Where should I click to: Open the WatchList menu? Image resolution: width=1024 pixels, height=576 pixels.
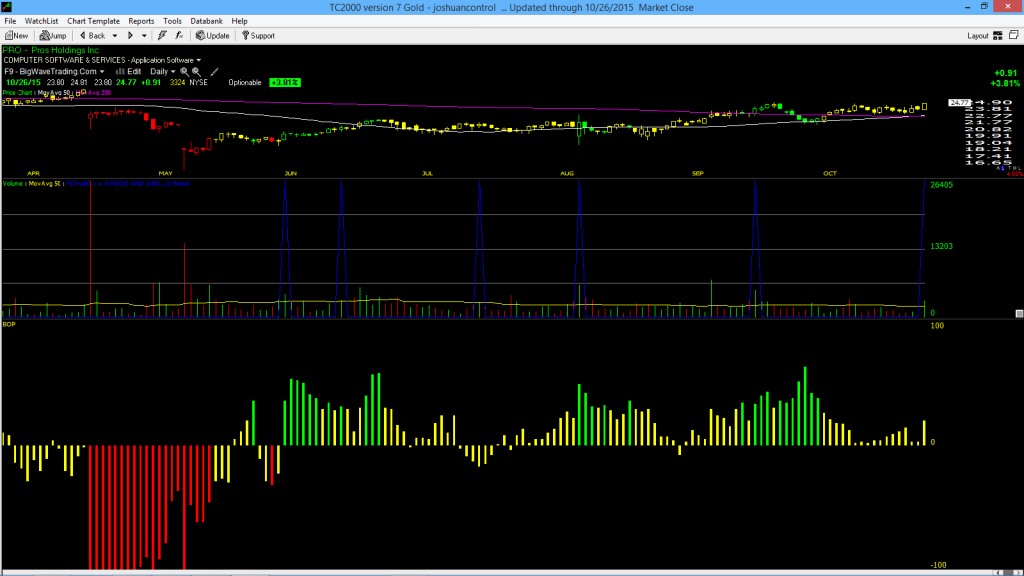pos(41,21)
